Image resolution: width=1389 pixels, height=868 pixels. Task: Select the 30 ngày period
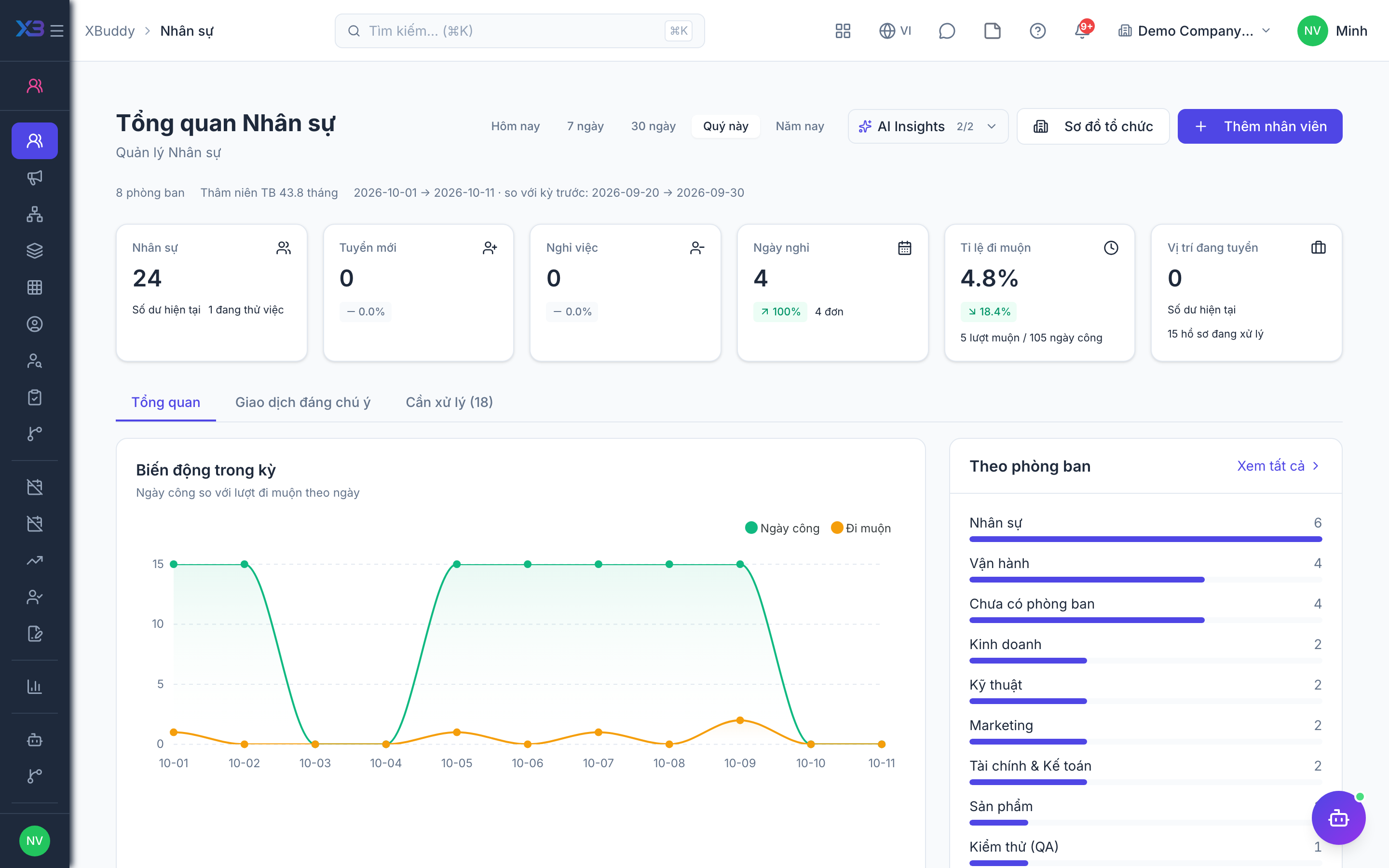pyautogui.click(x=653, y=126)
